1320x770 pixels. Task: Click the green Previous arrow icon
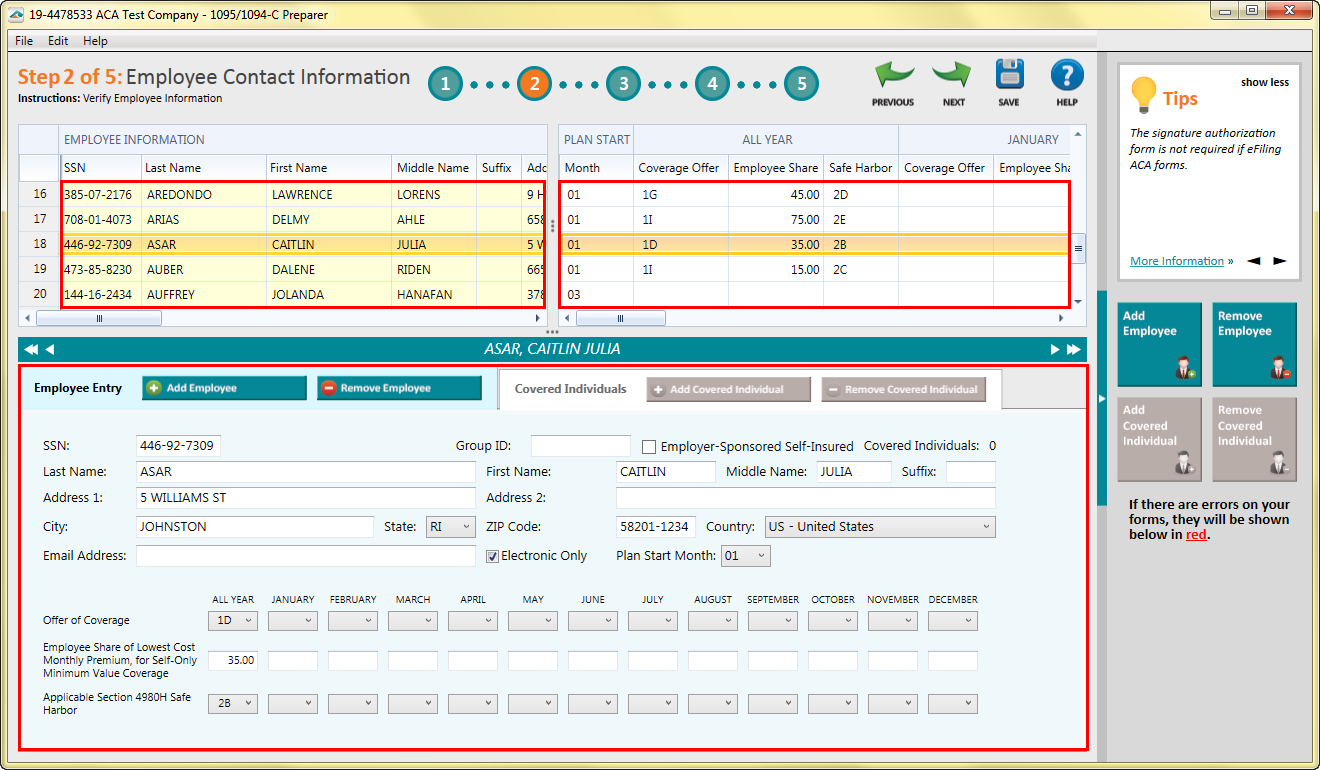[893, 77]
